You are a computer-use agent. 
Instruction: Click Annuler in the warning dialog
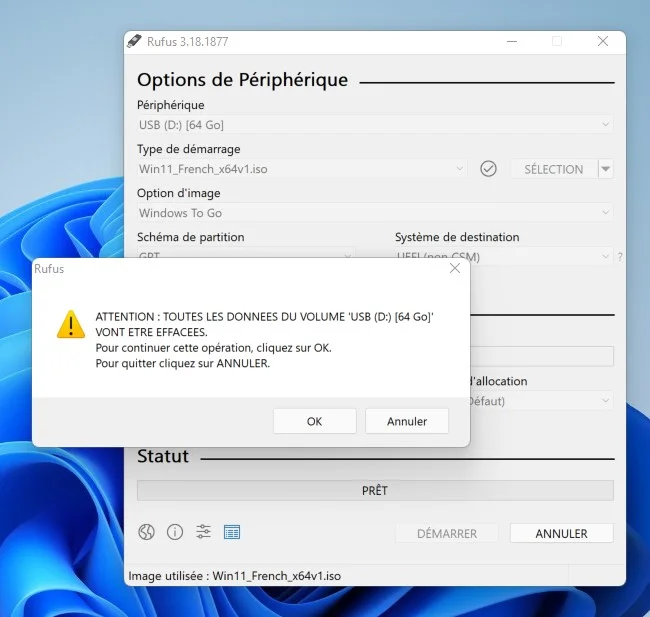[x=407, y=421]
